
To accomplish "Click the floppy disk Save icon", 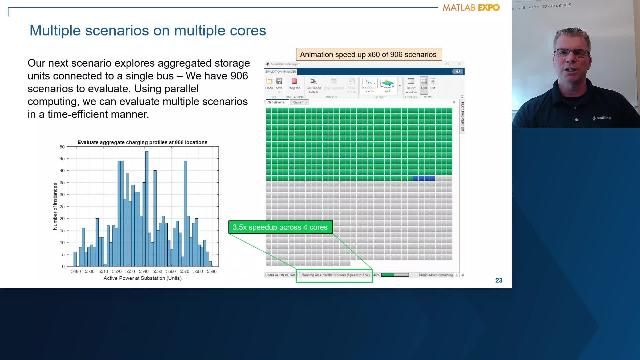I will point(279,81).
